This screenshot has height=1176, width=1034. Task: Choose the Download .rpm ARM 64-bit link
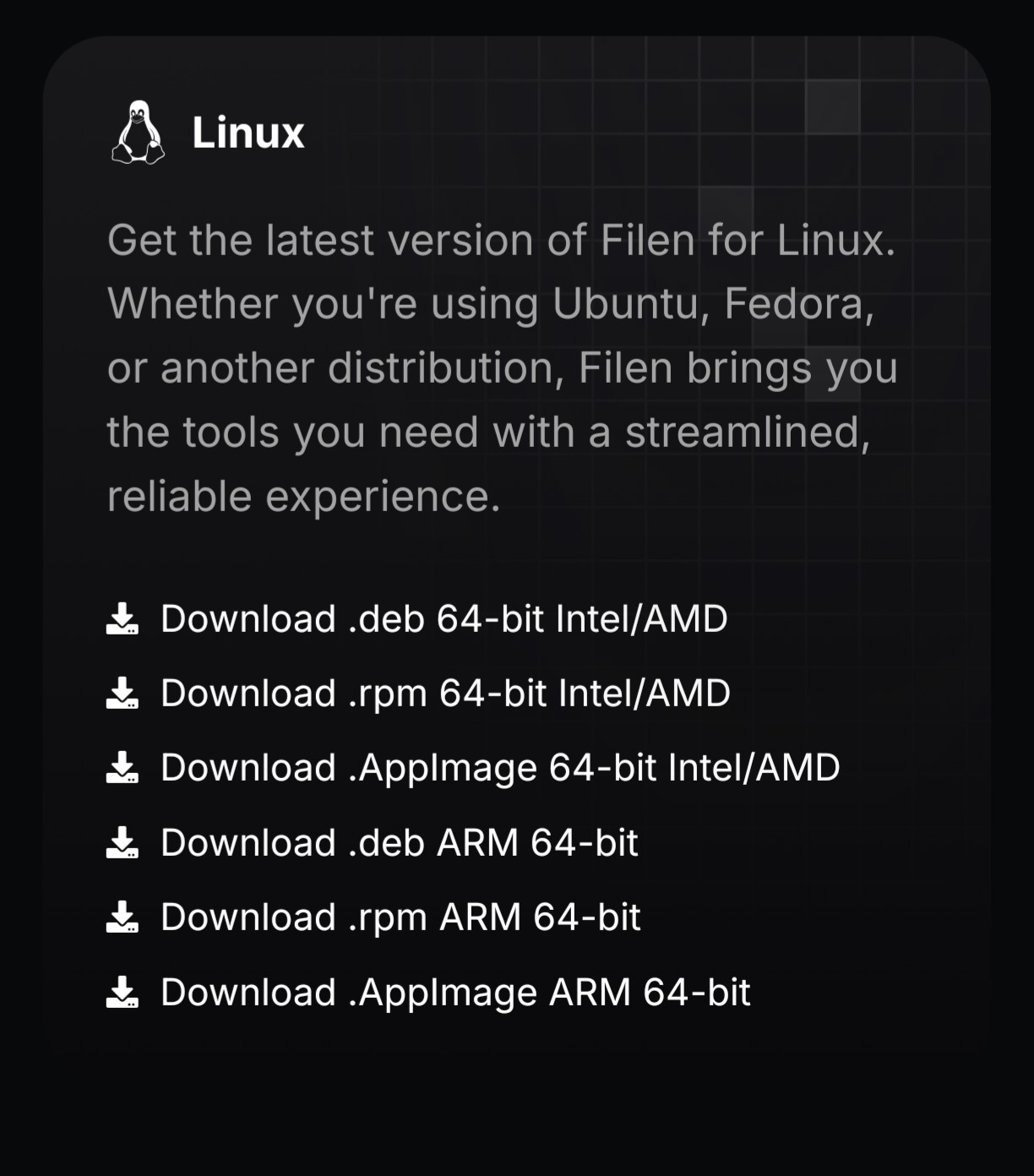[x=400, y=917]
